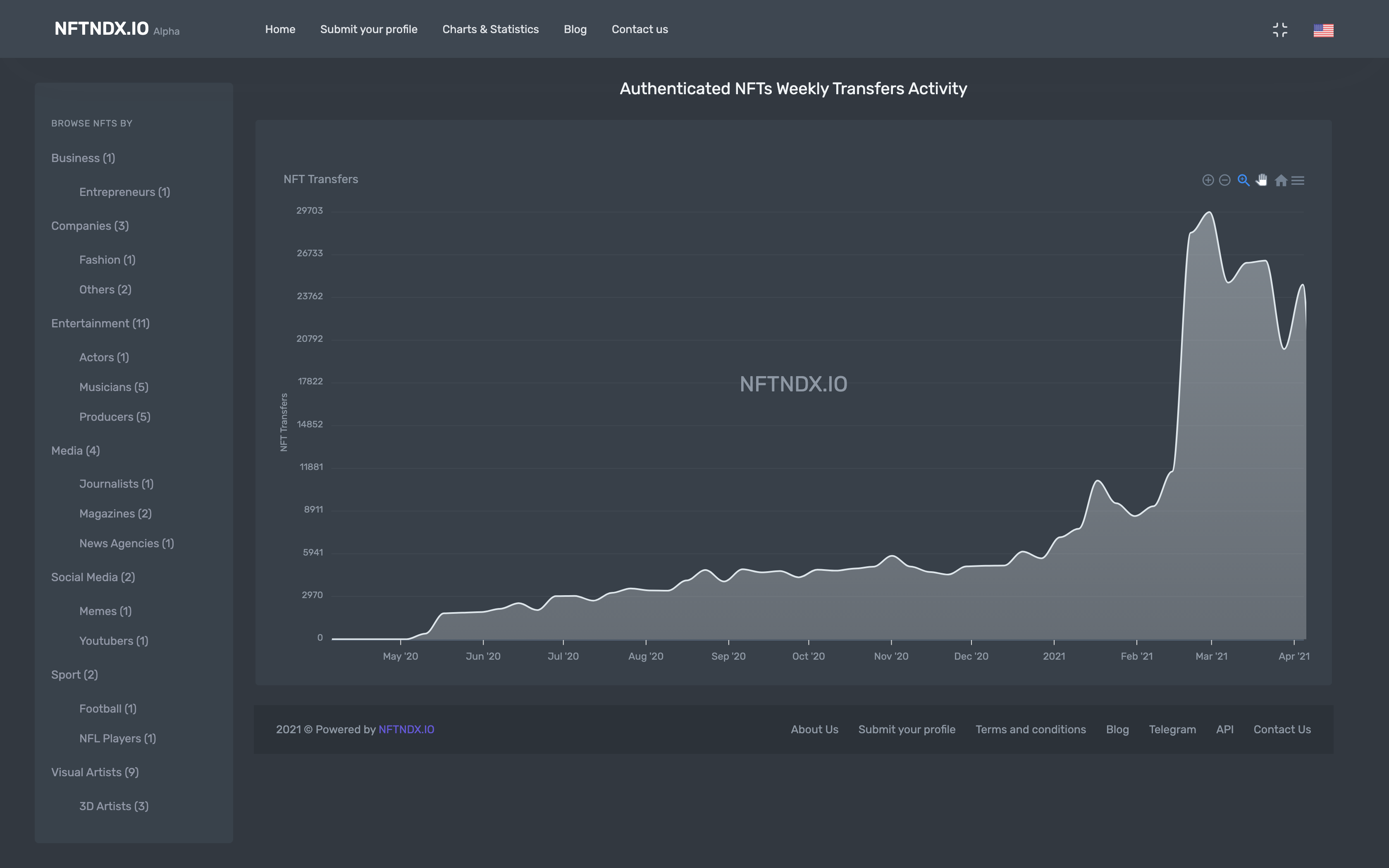Viewport: 1389px width, 868px height.
Task: Open the Charts & Statistics menu
Action: [x=490, y=29]
